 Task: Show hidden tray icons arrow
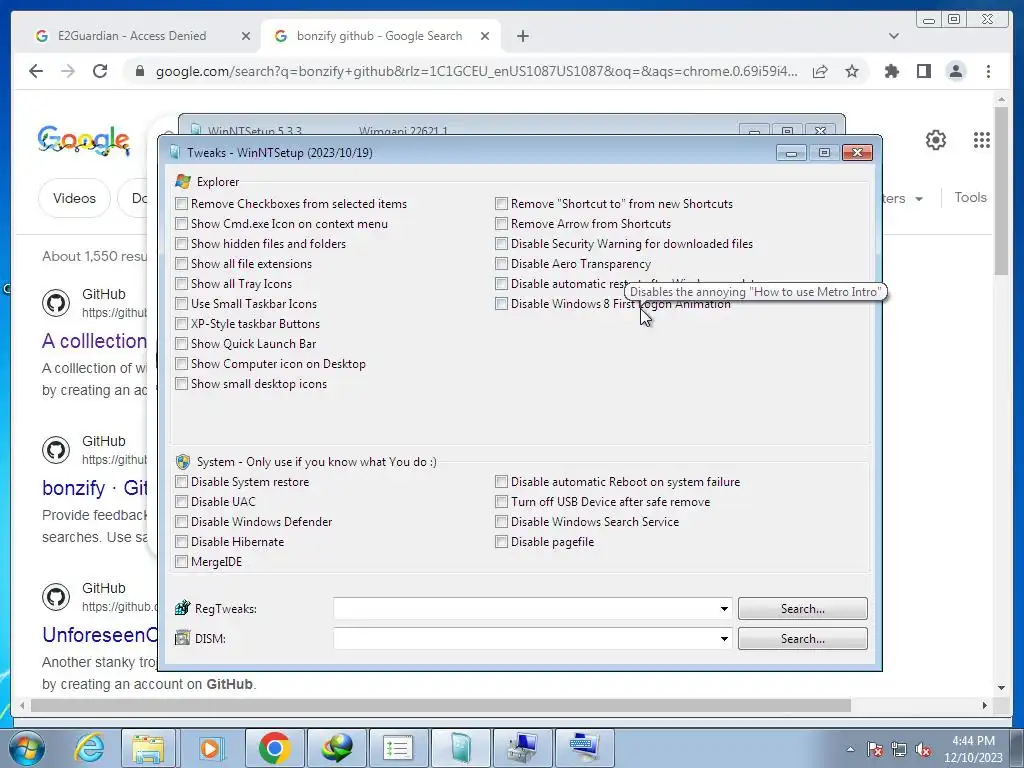[x=850, y=749]
